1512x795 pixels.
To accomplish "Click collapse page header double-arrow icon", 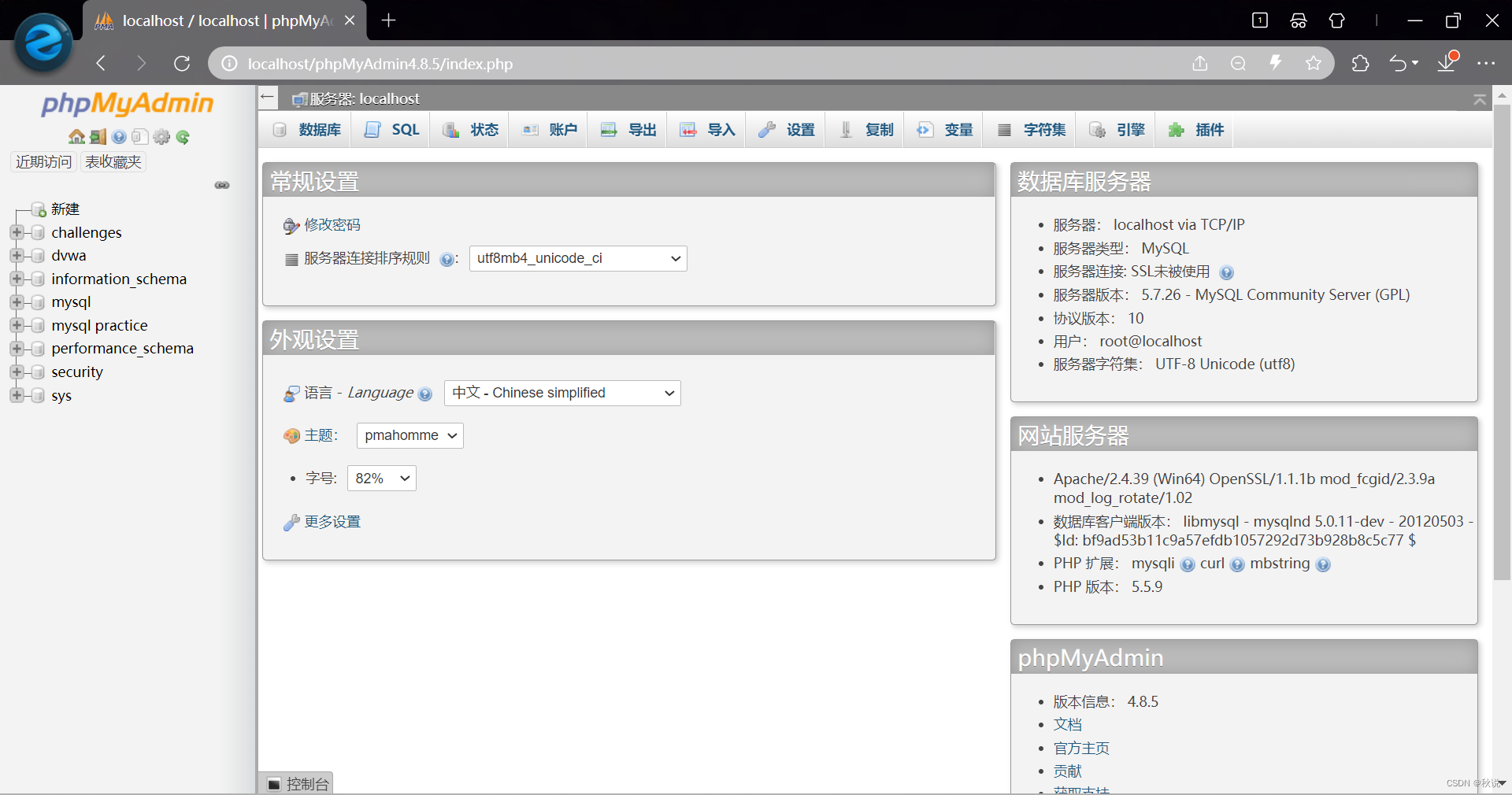I will click(x=1480, y=99).
